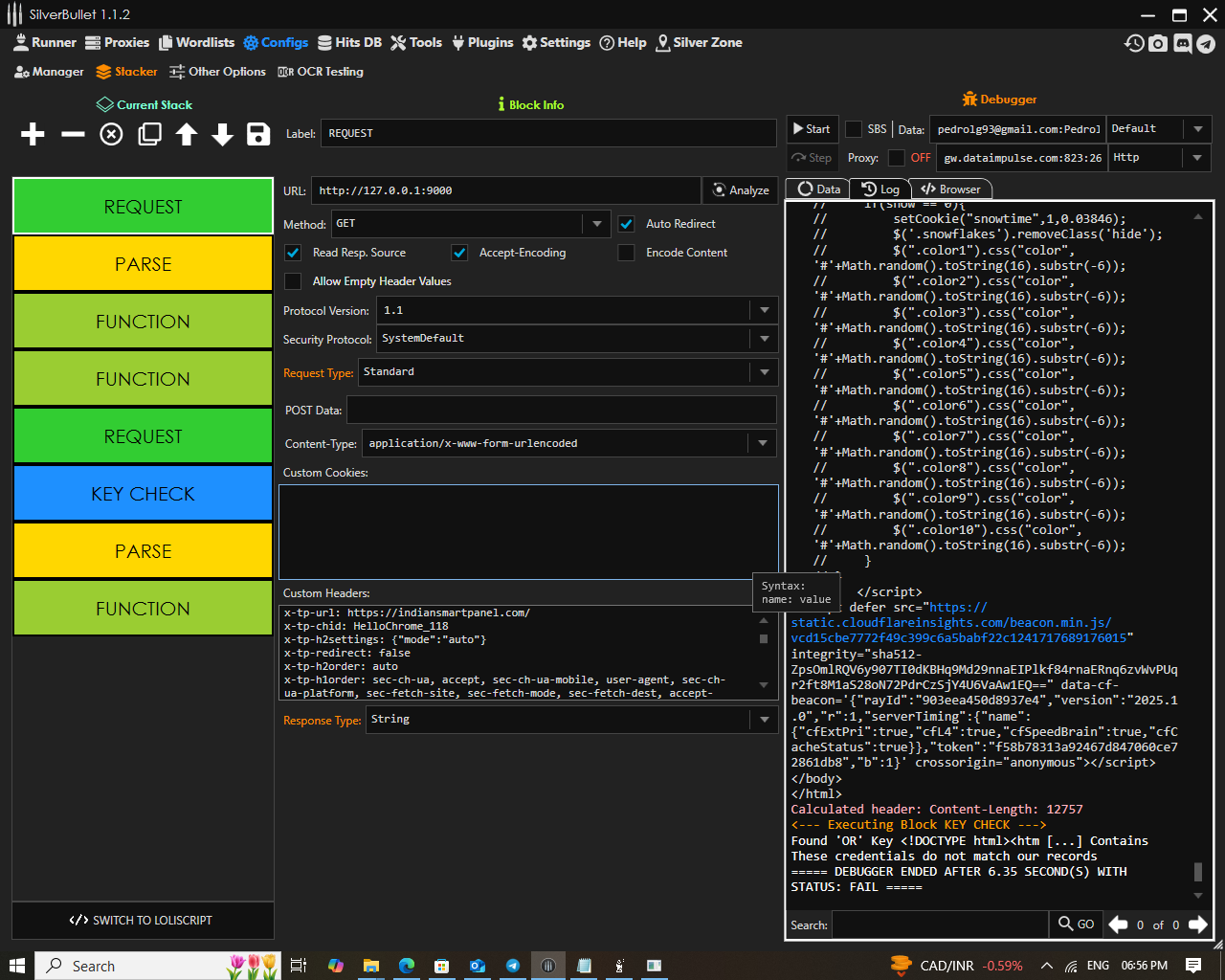The width and height of the screenshot is (1225, 980).
Task: Add a new block with the plus icon
Action: point(33,134)
